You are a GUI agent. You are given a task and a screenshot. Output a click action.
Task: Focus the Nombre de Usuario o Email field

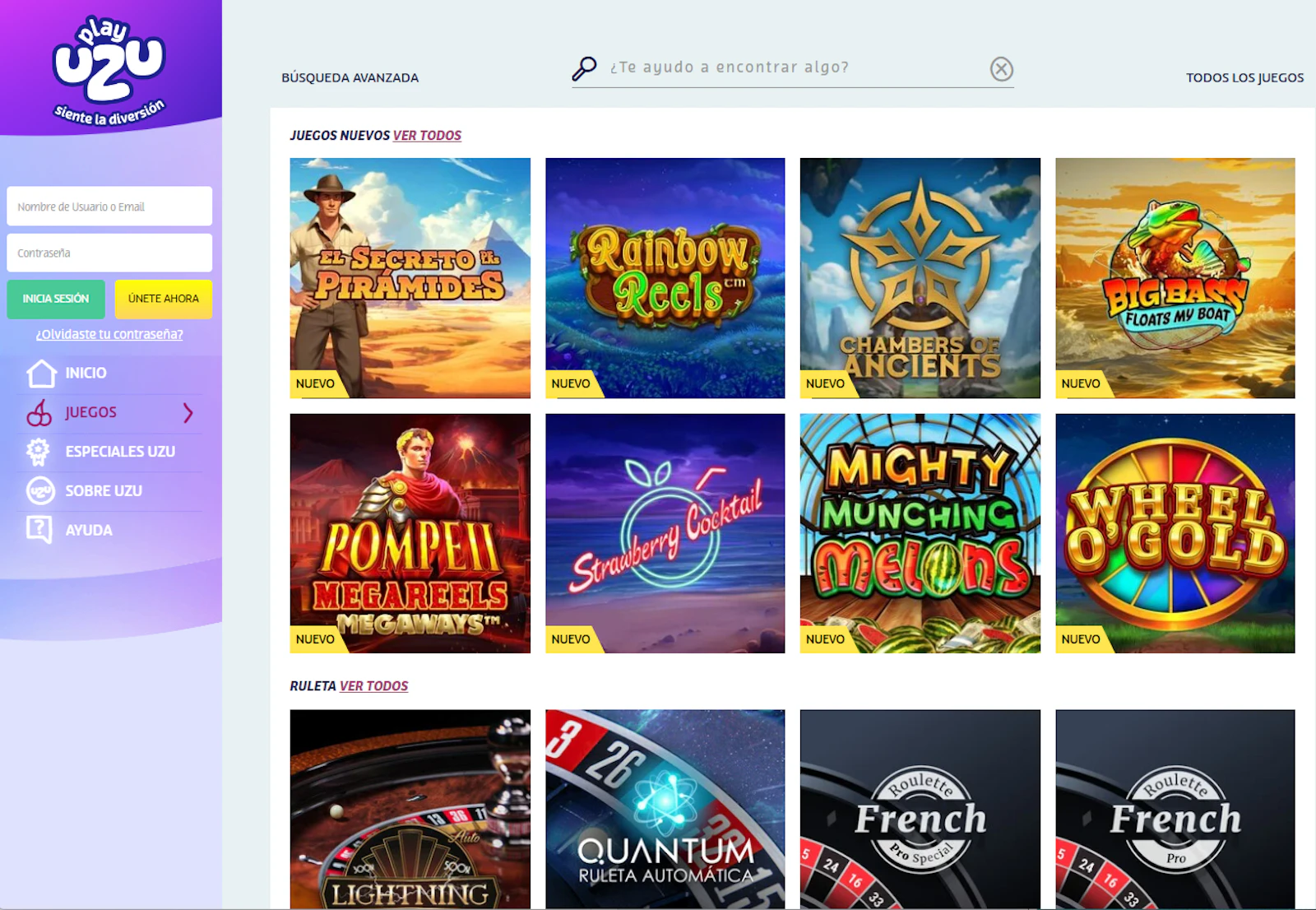click(109, 207)
